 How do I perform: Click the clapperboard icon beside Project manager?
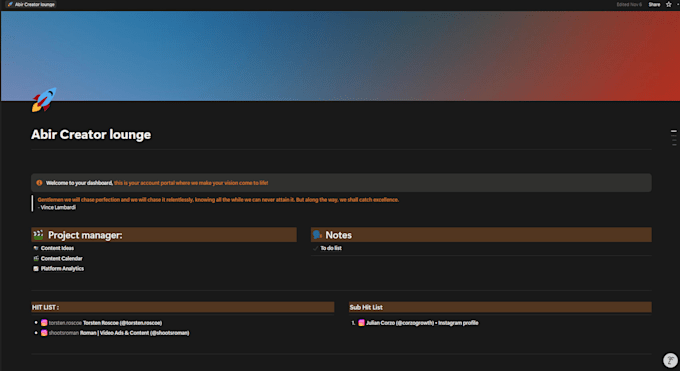click(x=39, y=235)
